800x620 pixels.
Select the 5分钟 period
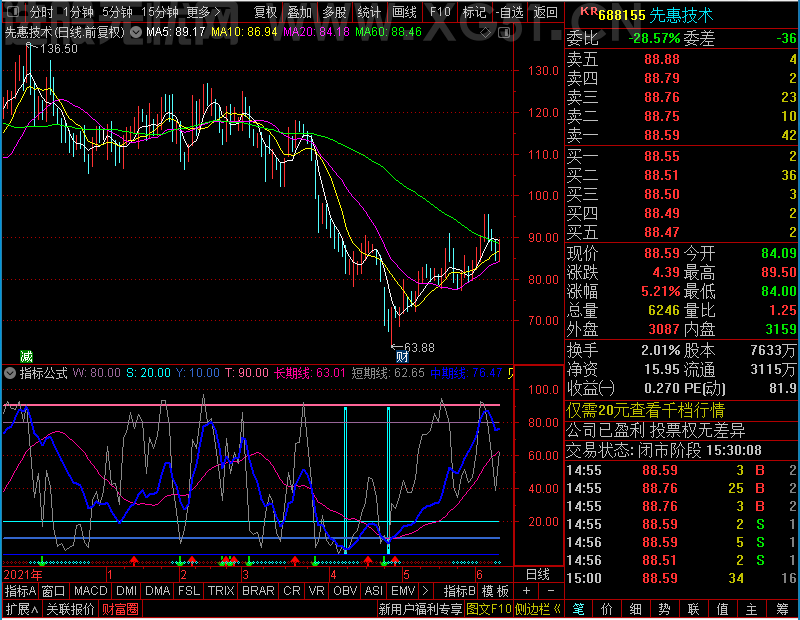point(117,12)
